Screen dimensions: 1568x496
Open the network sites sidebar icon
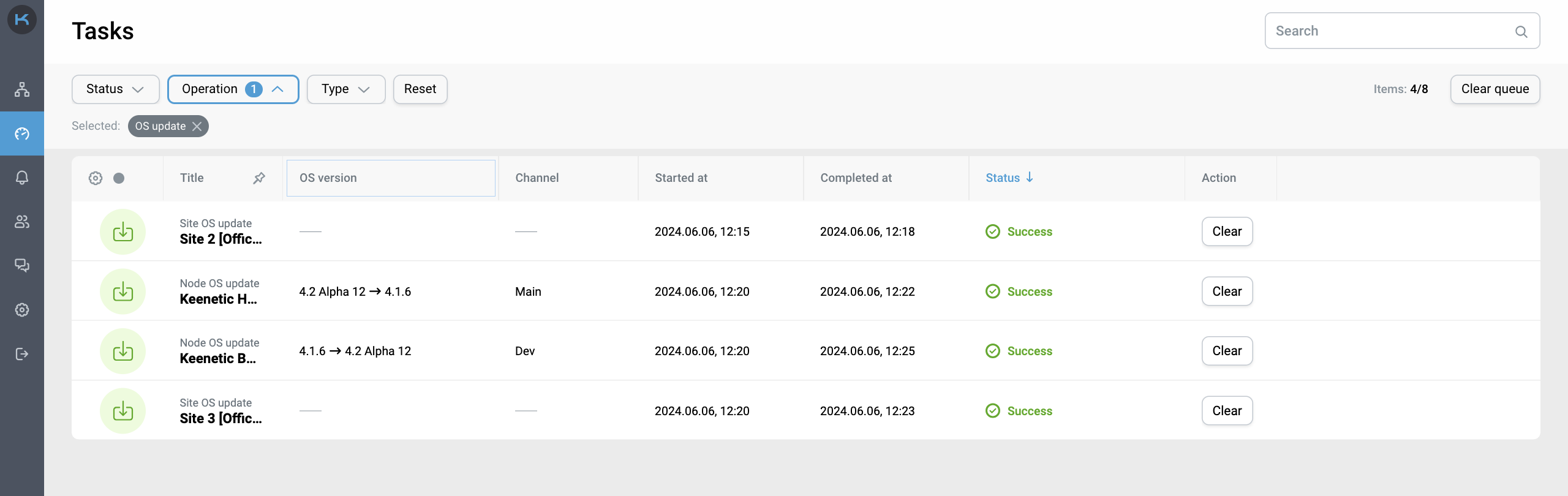(x=22, y=89)
